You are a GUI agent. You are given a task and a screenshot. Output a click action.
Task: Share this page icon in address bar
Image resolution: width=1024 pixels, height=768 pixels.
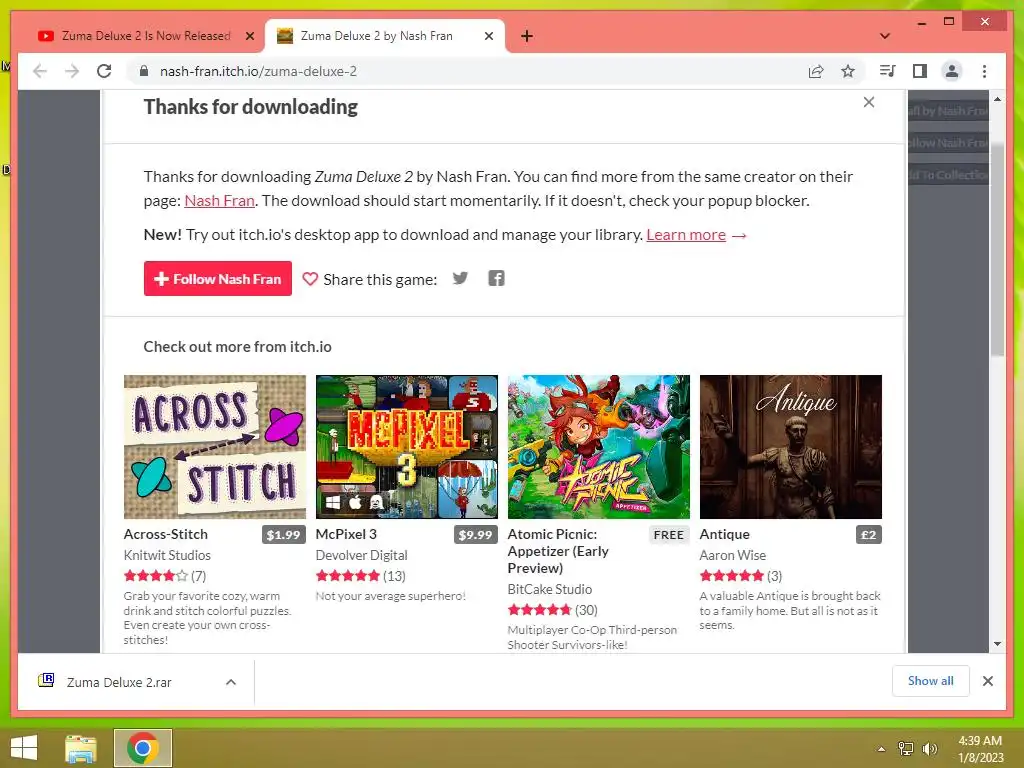click(x=816, y=71)
